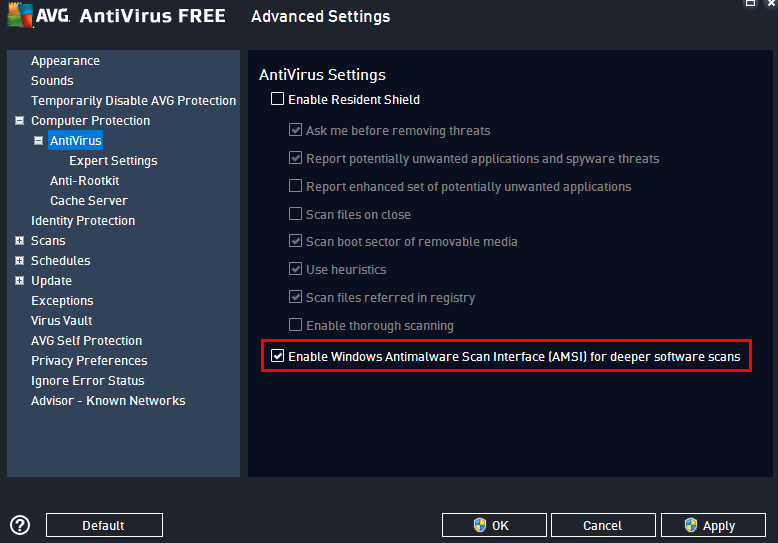Open the Sounds settings
Image resolution: width=778 pixels, height=543 pixels.
pyautogui.click(x=52, y=80)
